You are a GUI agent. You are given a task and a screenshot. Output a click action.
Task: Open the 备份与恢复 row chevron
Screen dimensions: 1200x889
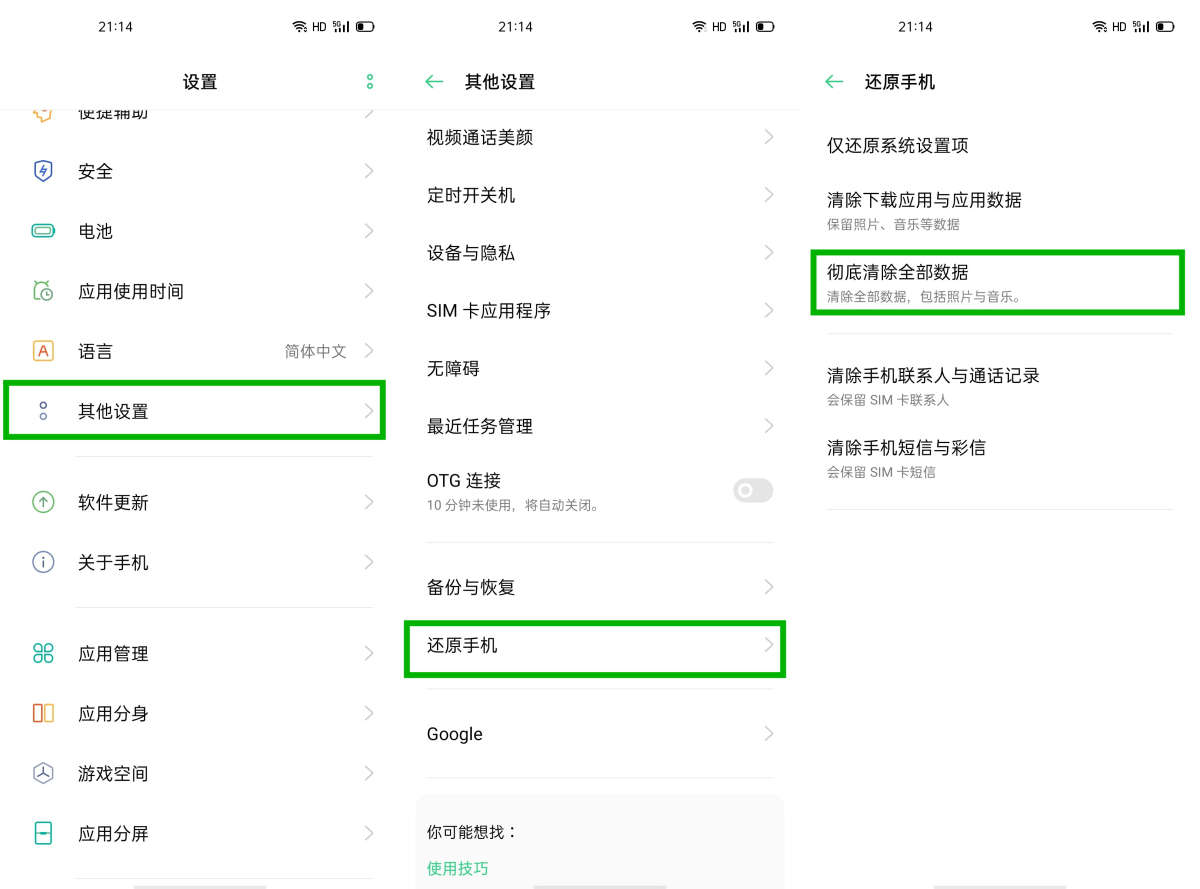[768, 587]
